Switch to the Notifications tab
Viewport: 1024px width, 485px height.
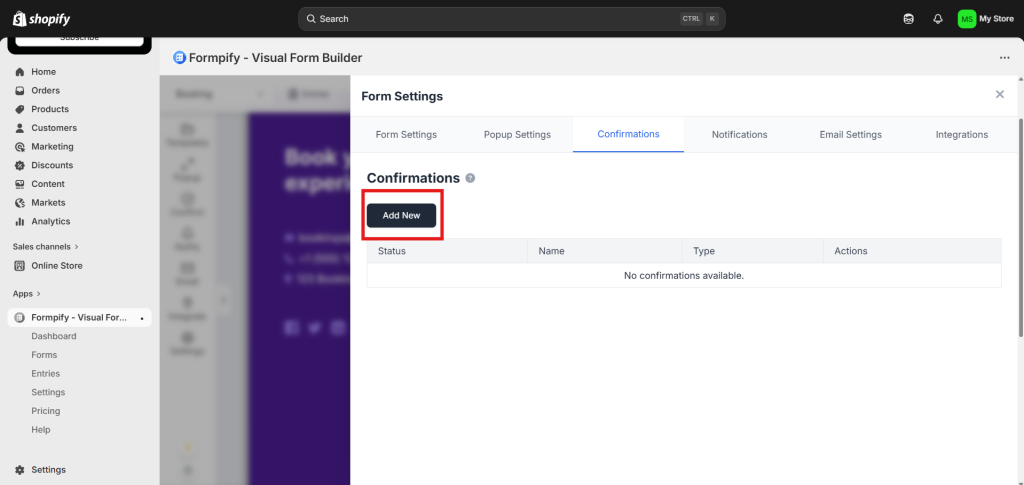[x=739, y=134]
